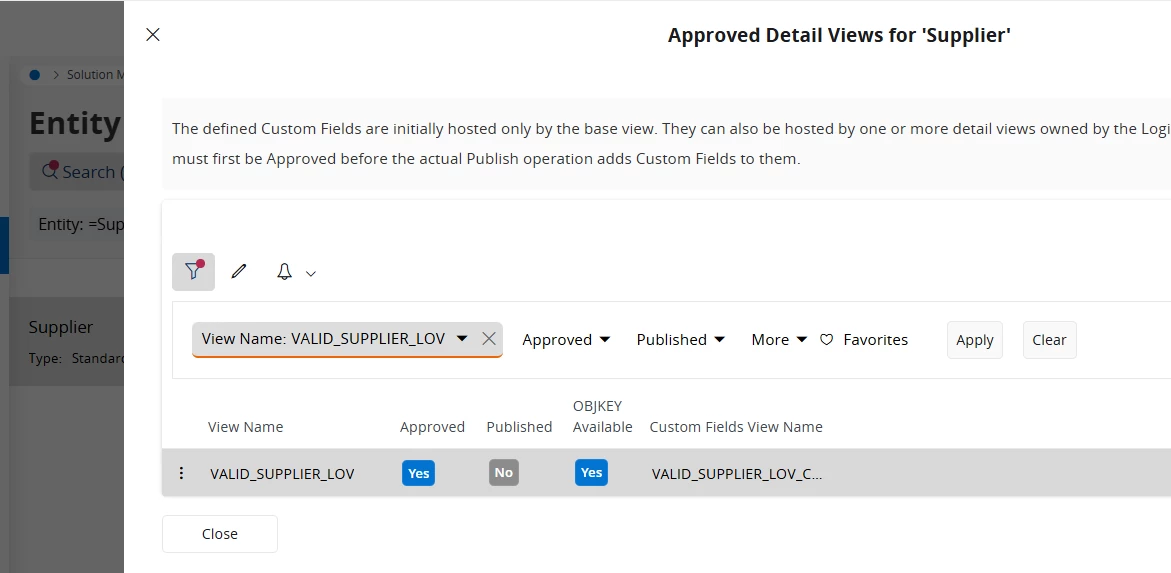
Task: Click the background Search icon
Action: coord(49,172)
